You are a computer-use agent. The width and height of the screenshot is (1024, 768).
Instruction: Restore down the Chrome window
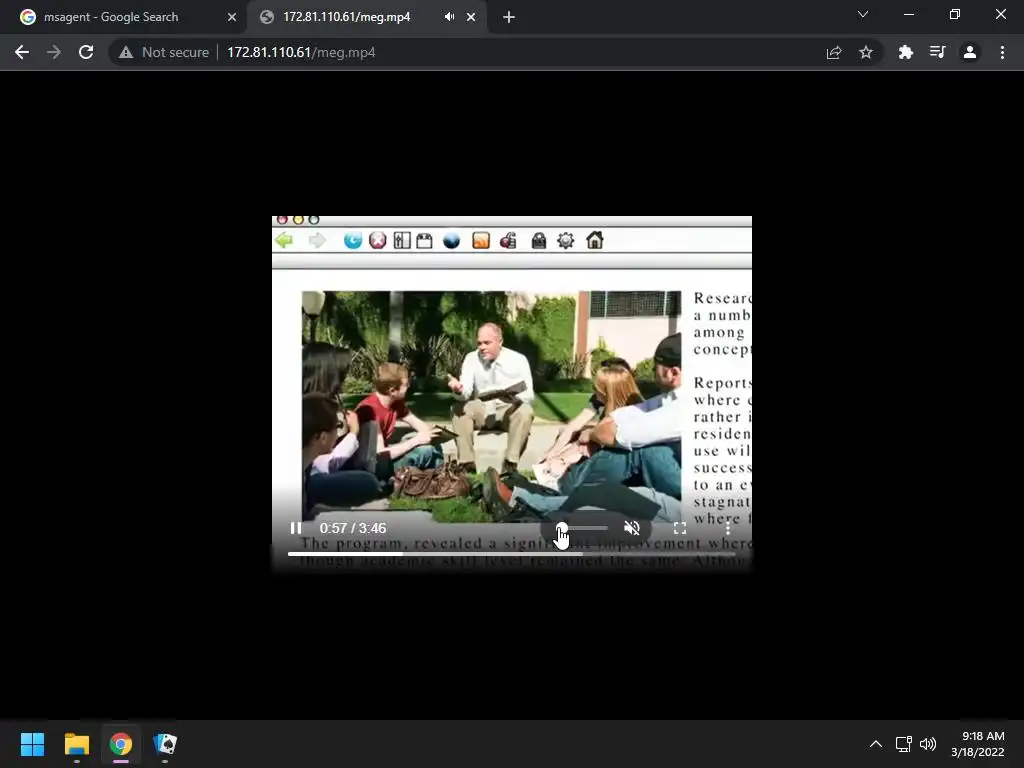(x=955, y=14)
